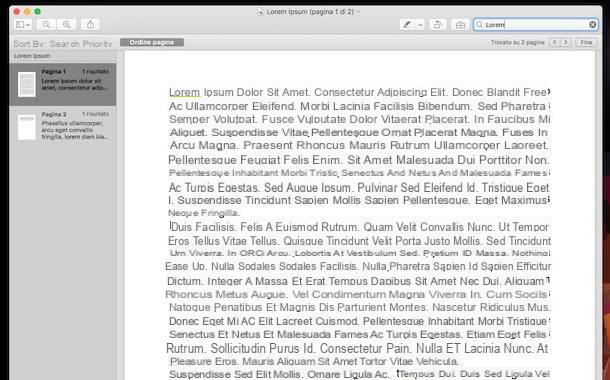Click the Trovato su 2 pagine label

click(517, 42)
